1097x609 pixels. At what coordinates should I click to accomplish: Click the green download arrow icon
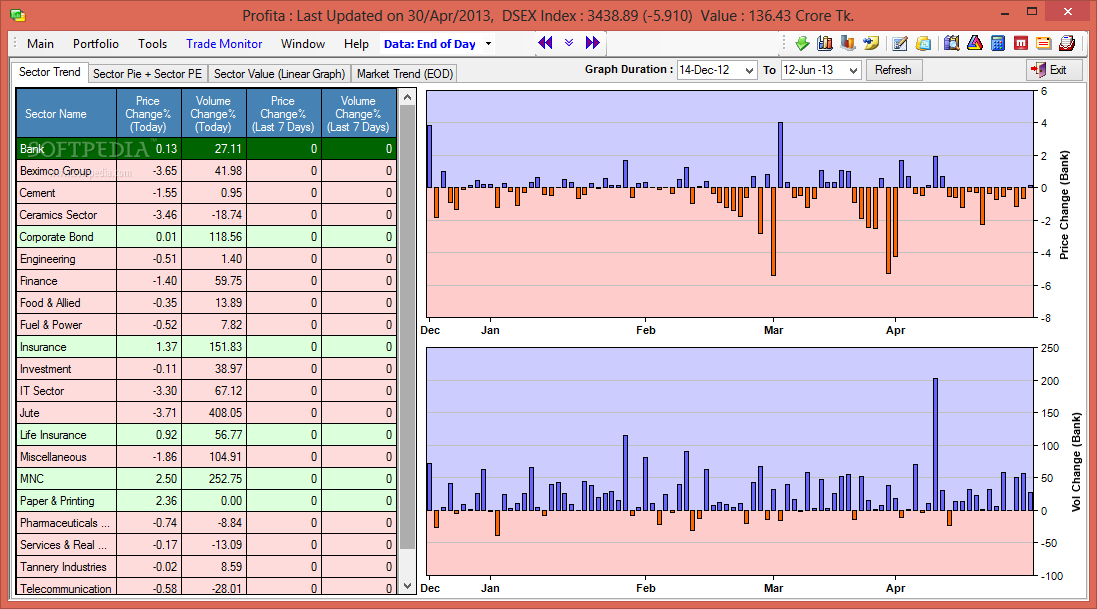pyautogui.click(x=802, y=43)
